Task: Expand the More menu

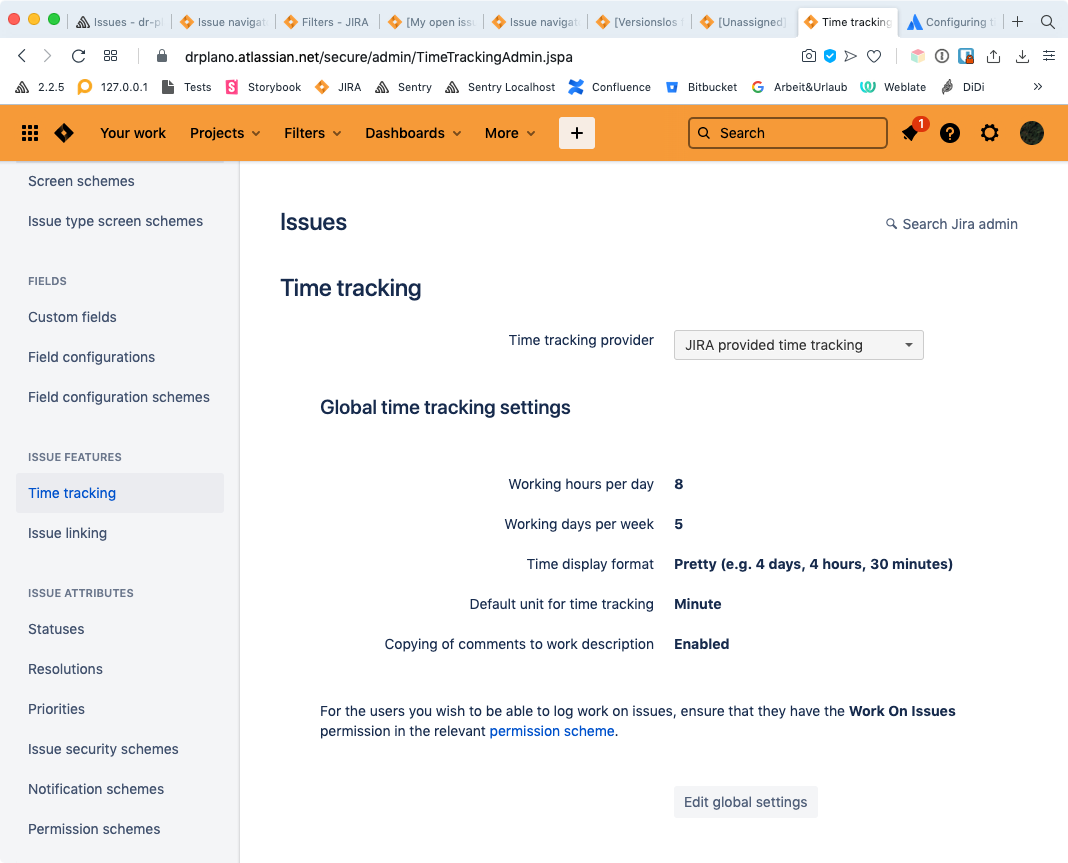Action: (509, 133)
